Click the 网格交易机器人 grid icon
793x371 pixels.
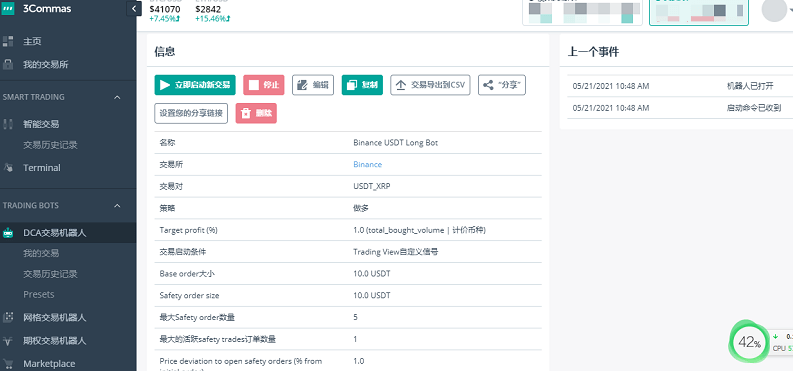[x=8, y=317]
